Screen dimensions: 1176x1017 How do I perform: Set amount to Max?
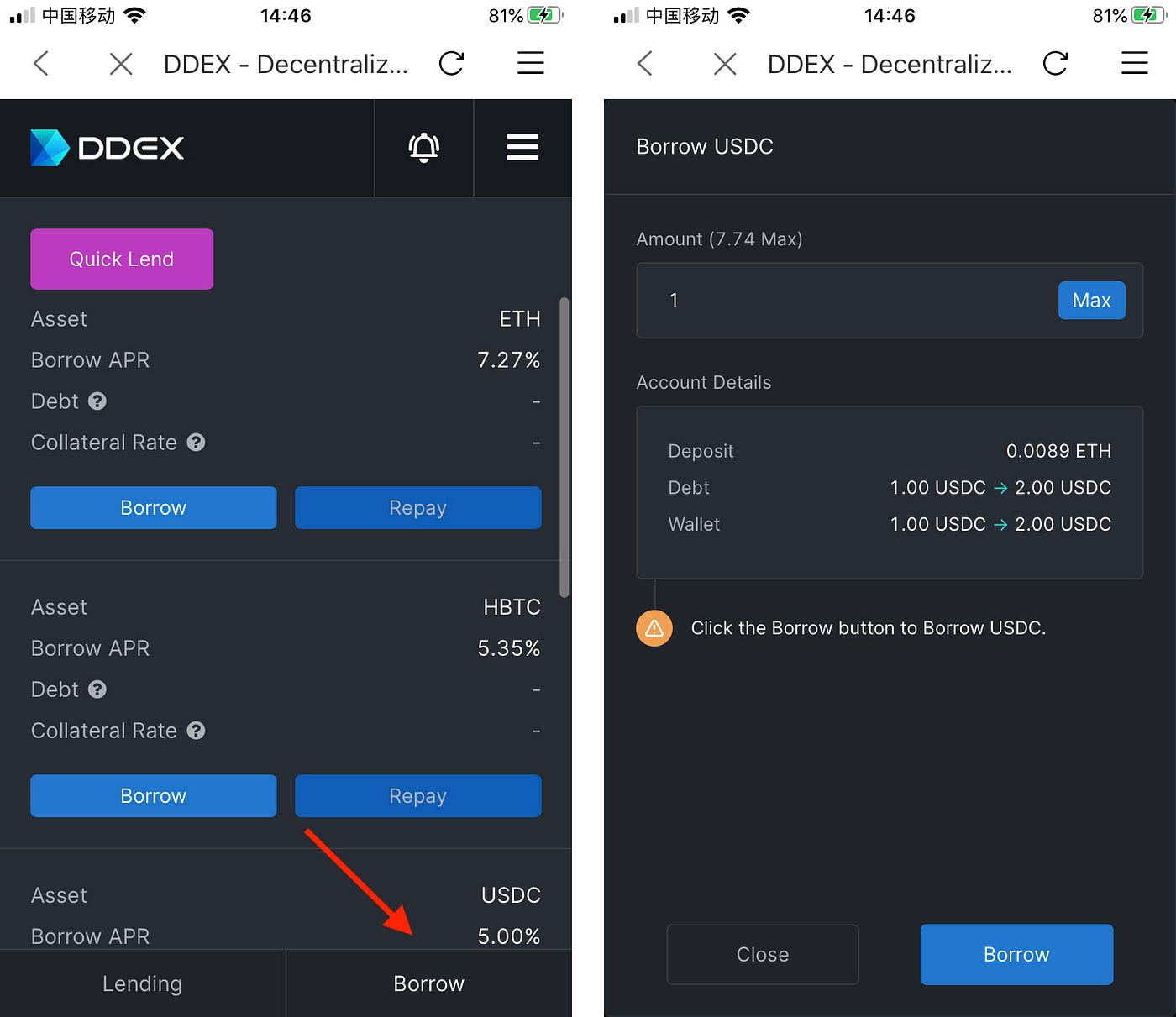click(1091, 300)
